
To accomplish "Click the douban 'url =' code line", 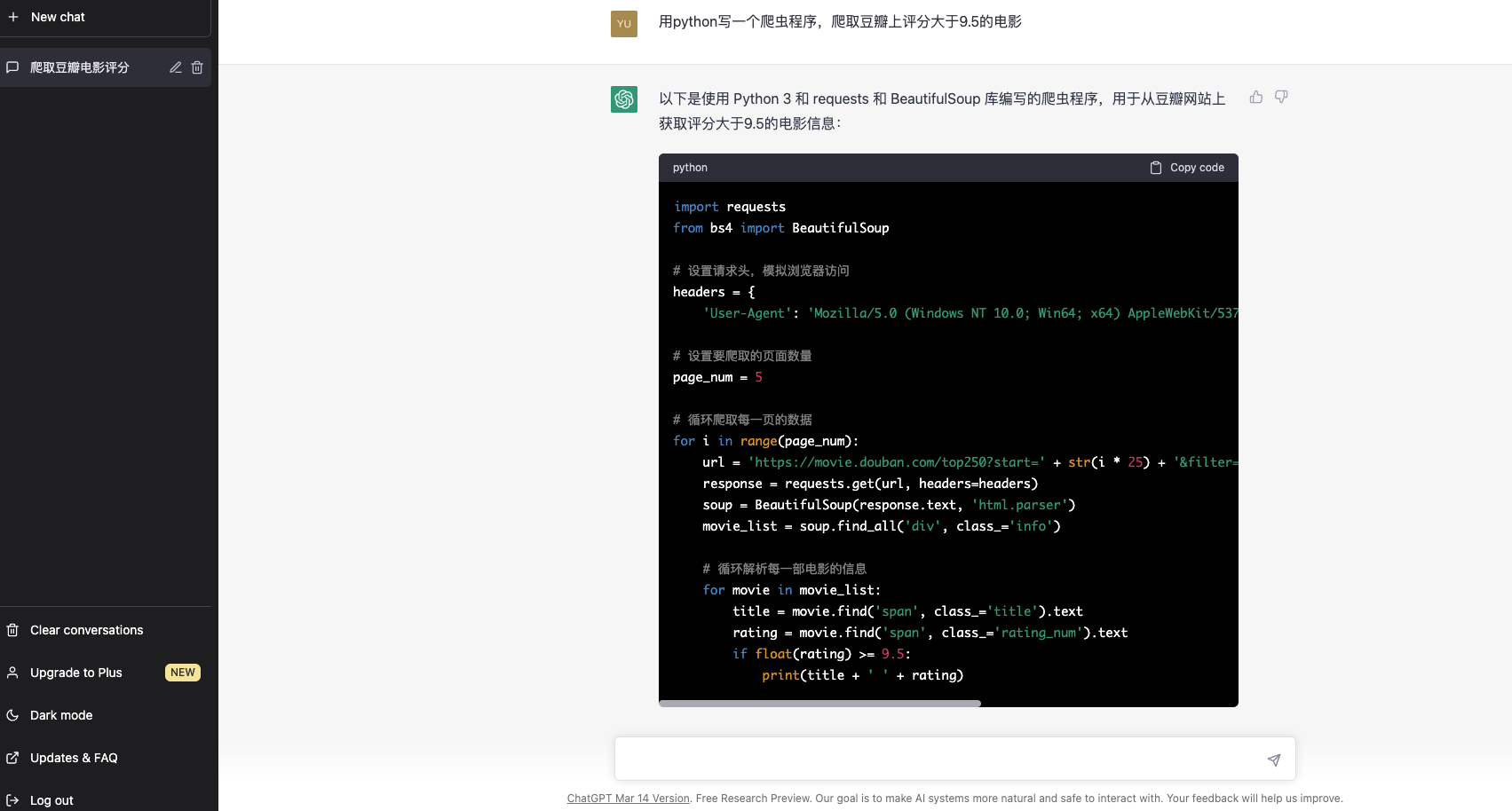I will pyautogui.click(x=970, y=462).
